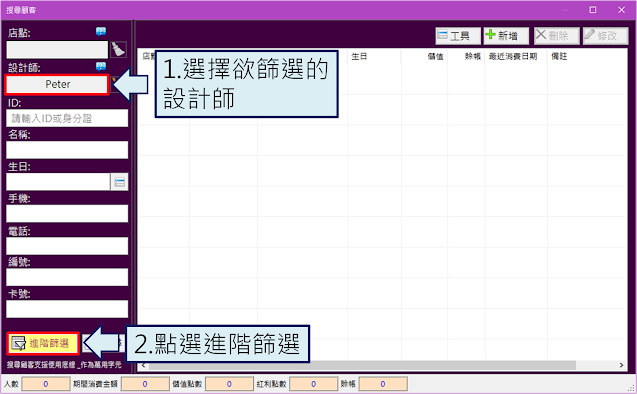This screenshot has width=637, height=394.
Task: Open the empty 店點 store selector
Action: pyautogui.click(x=57, y=50)
